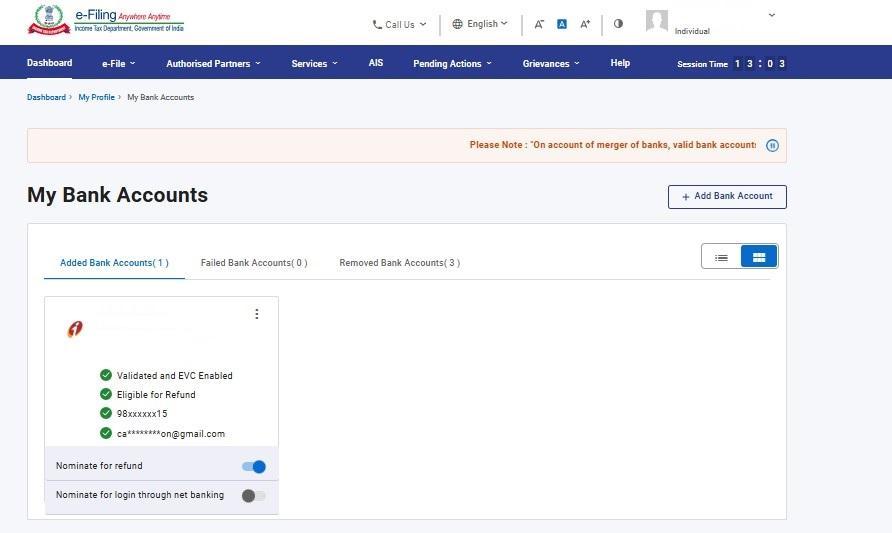Select the default font size A icon
Screen dimensions: 892x533
point(562,24)
